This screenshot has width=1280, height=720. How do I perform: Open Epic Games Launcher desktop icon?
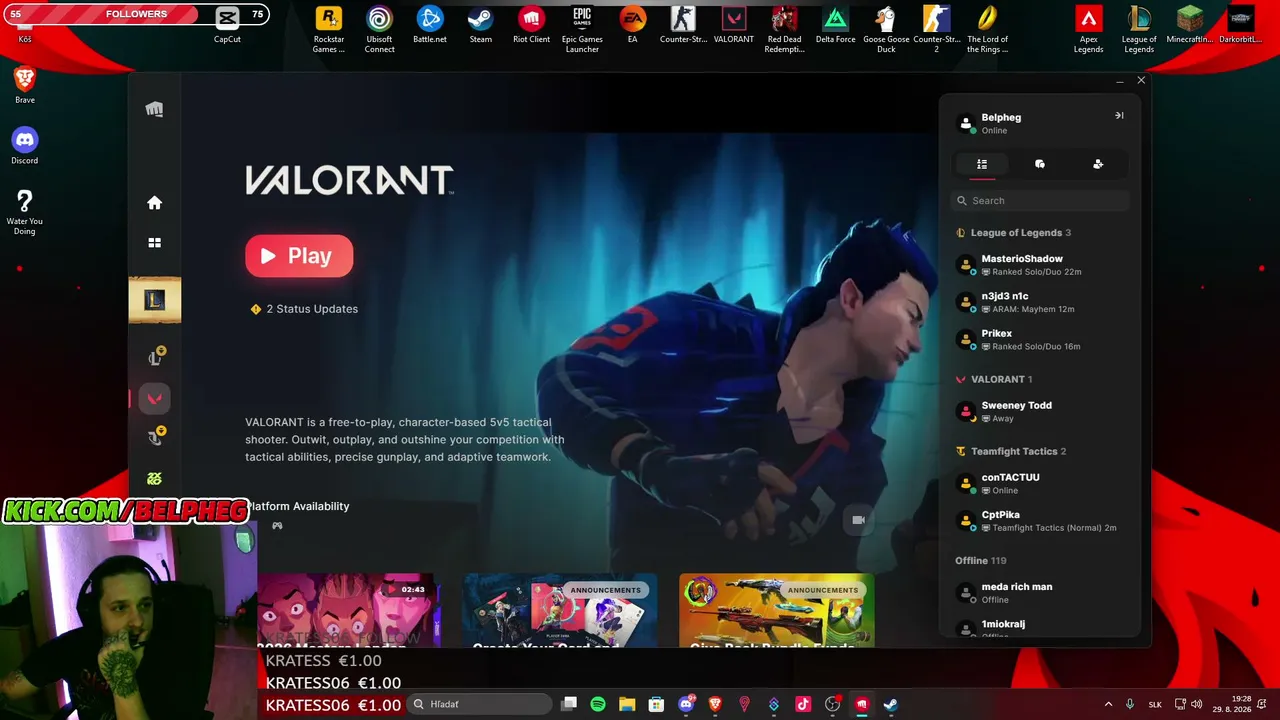[x=582, y=30]
